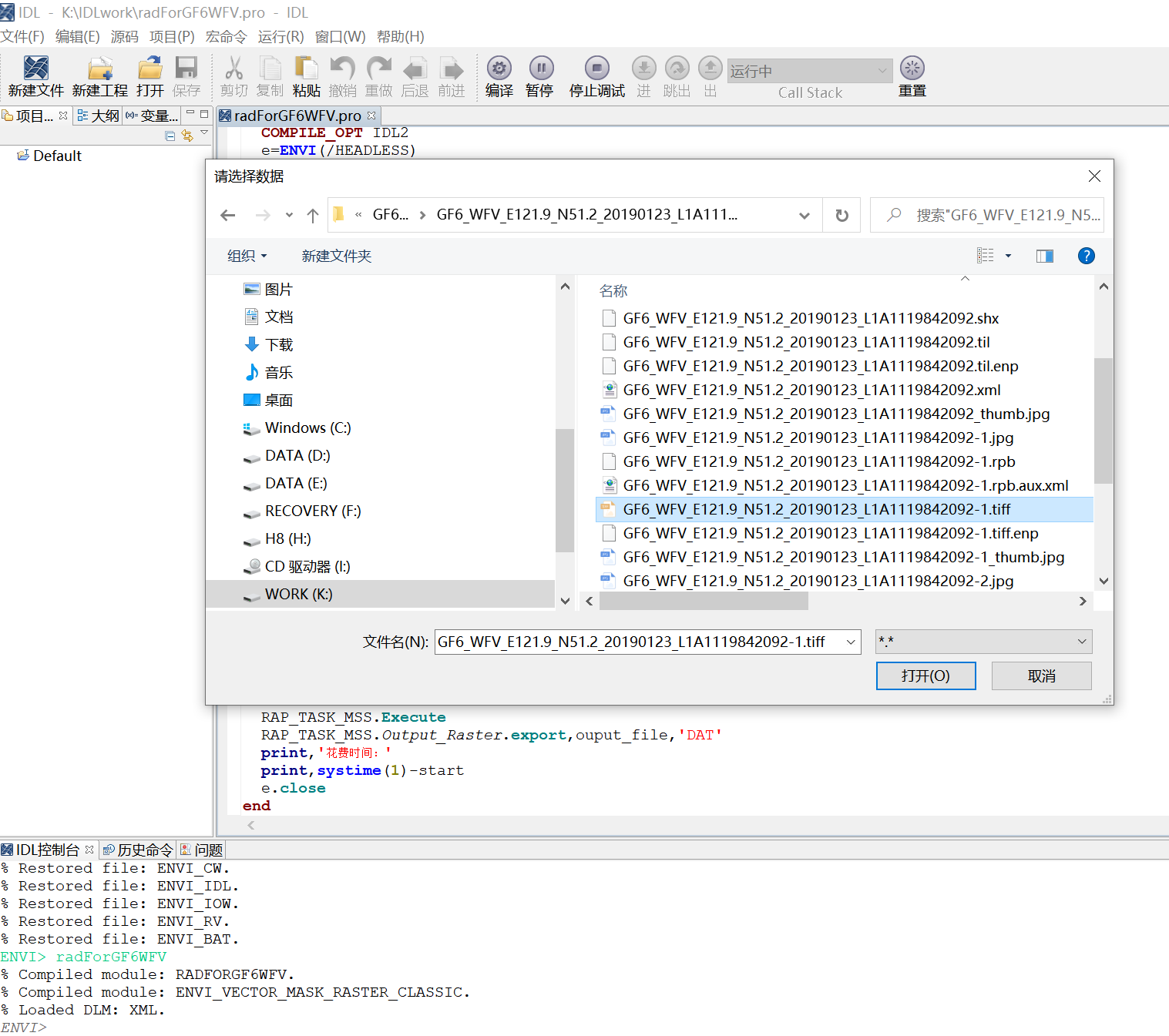Switch to the 问题 (Problems) tab
The height and width of the screenshot is (1036, 1169).
(202, 850)
